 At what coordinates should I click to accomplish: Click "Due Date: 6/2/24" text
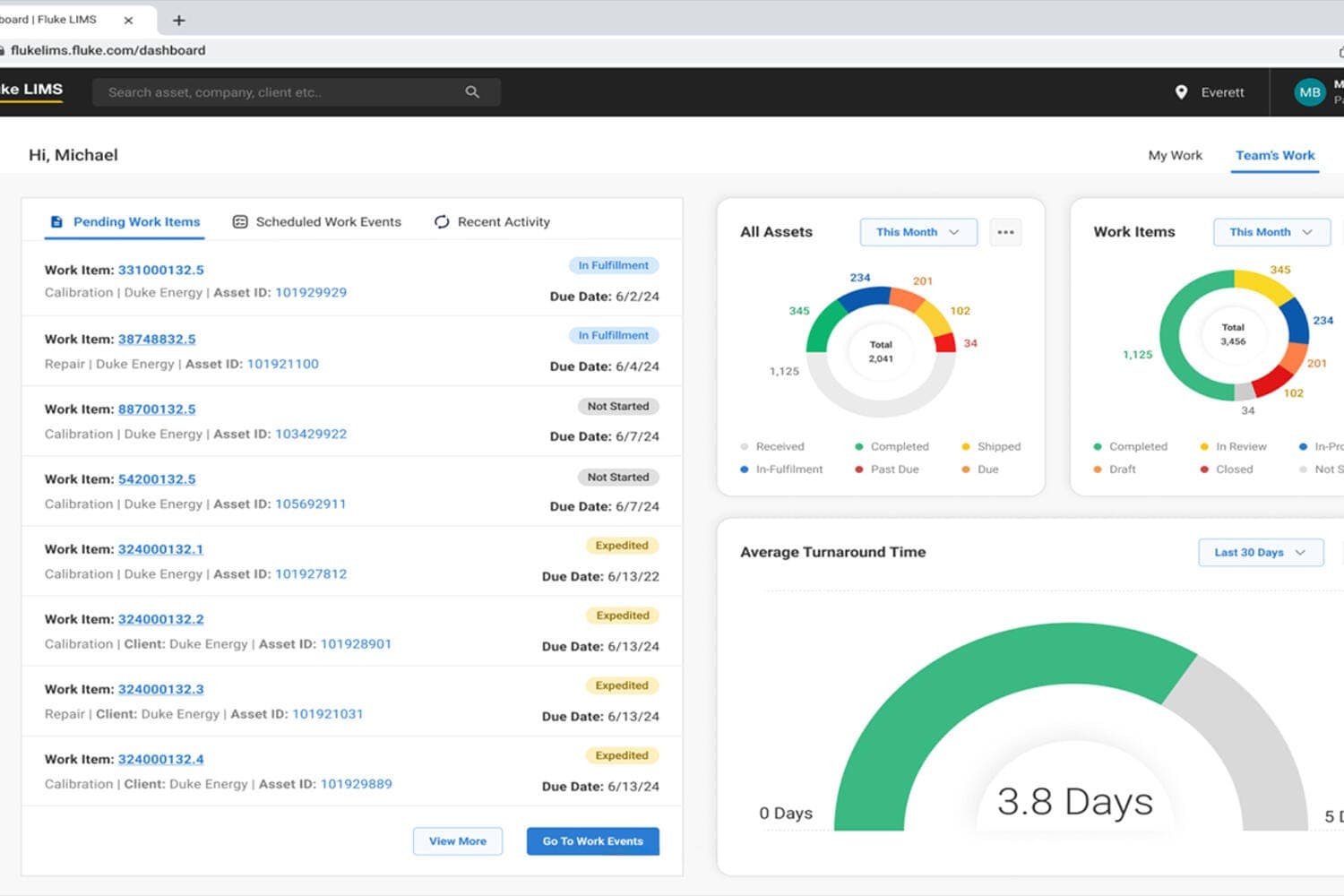point(605,297)
